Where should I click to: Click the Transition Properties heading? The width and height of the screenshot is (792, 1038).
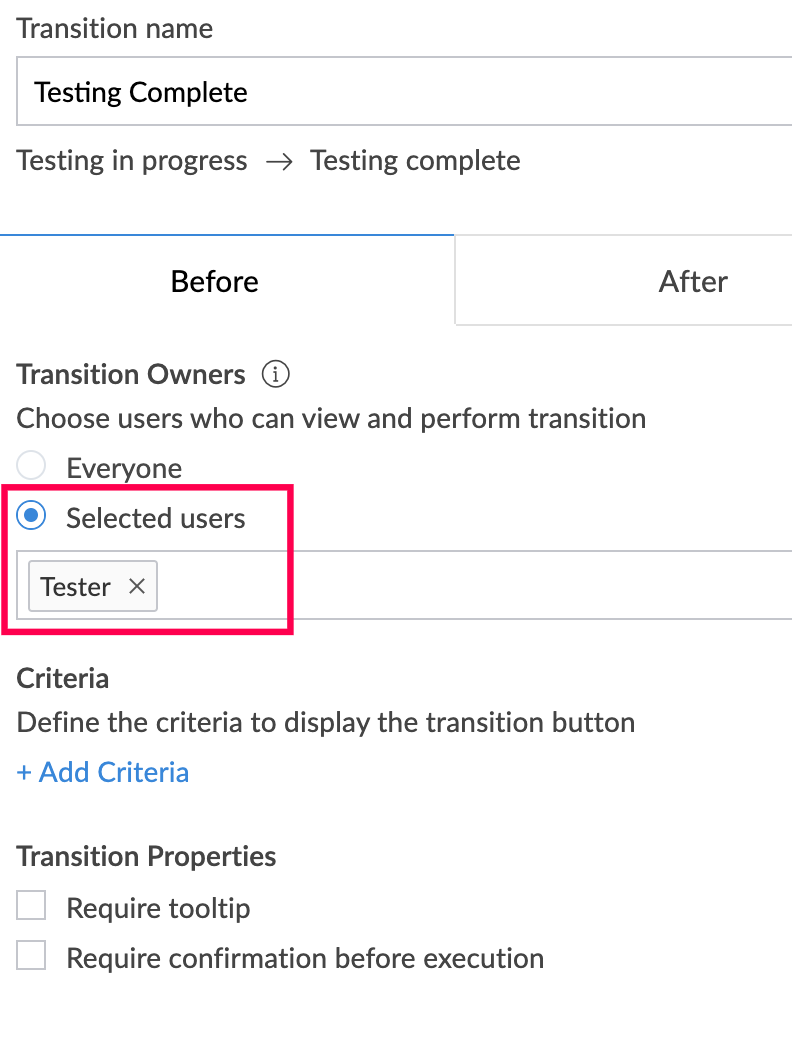(147, 857)
